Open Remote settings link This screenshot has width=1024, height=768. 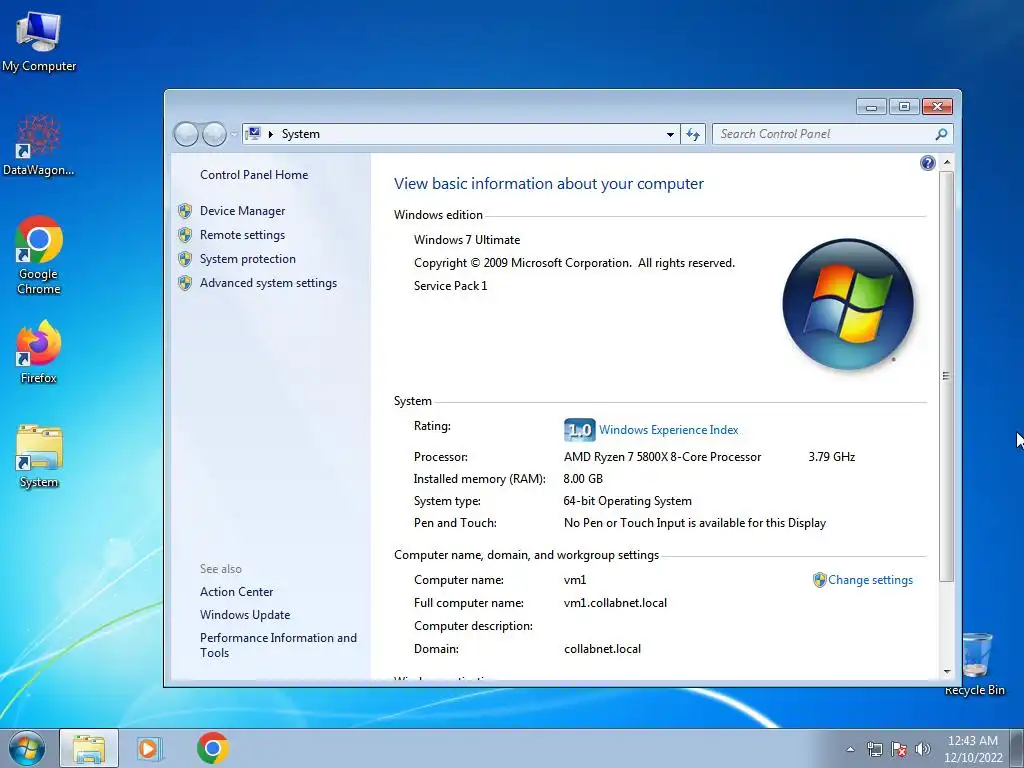point(242,234)
